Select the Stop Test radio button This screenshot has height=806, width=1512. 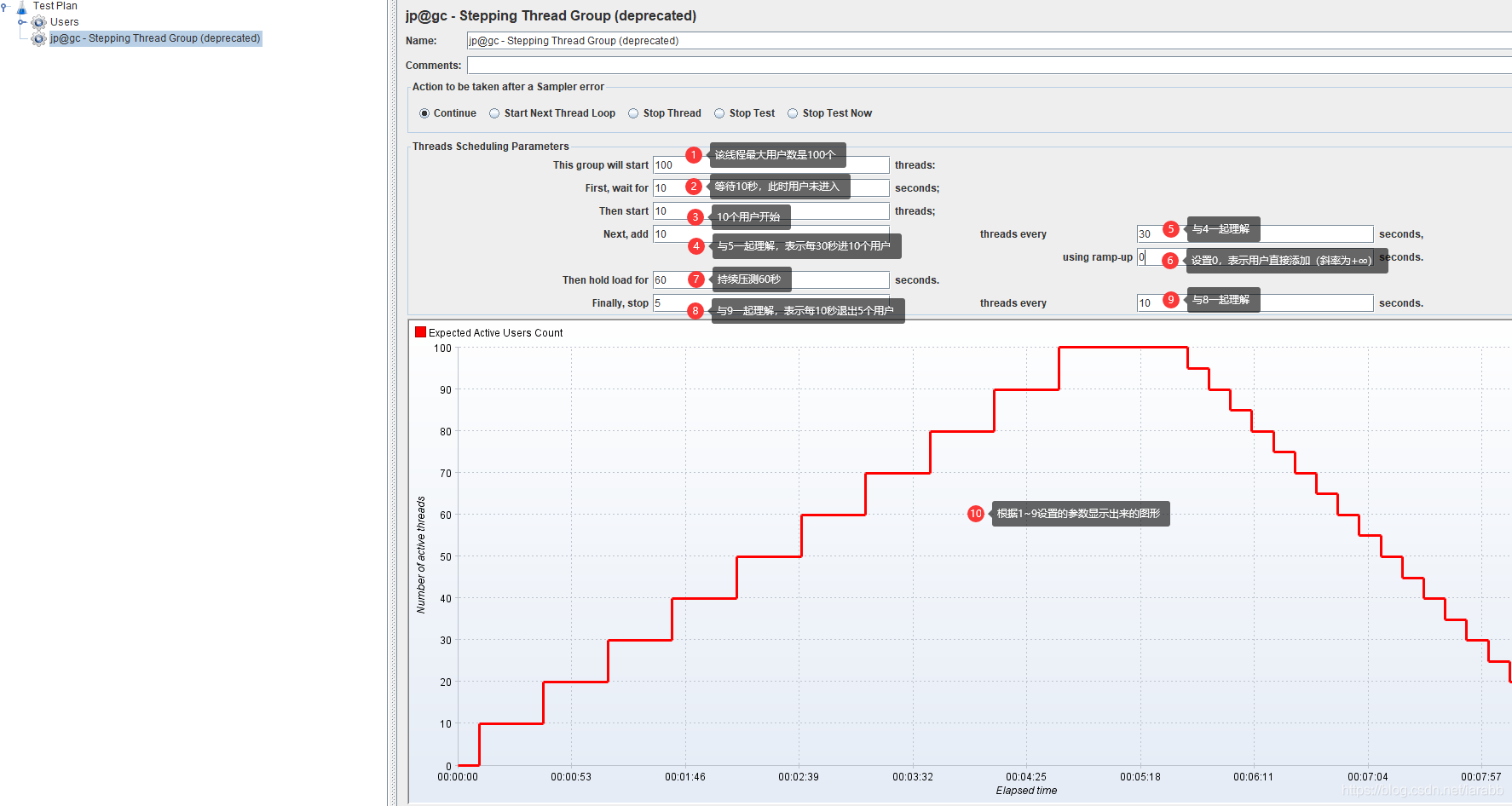tap(719, 113)
